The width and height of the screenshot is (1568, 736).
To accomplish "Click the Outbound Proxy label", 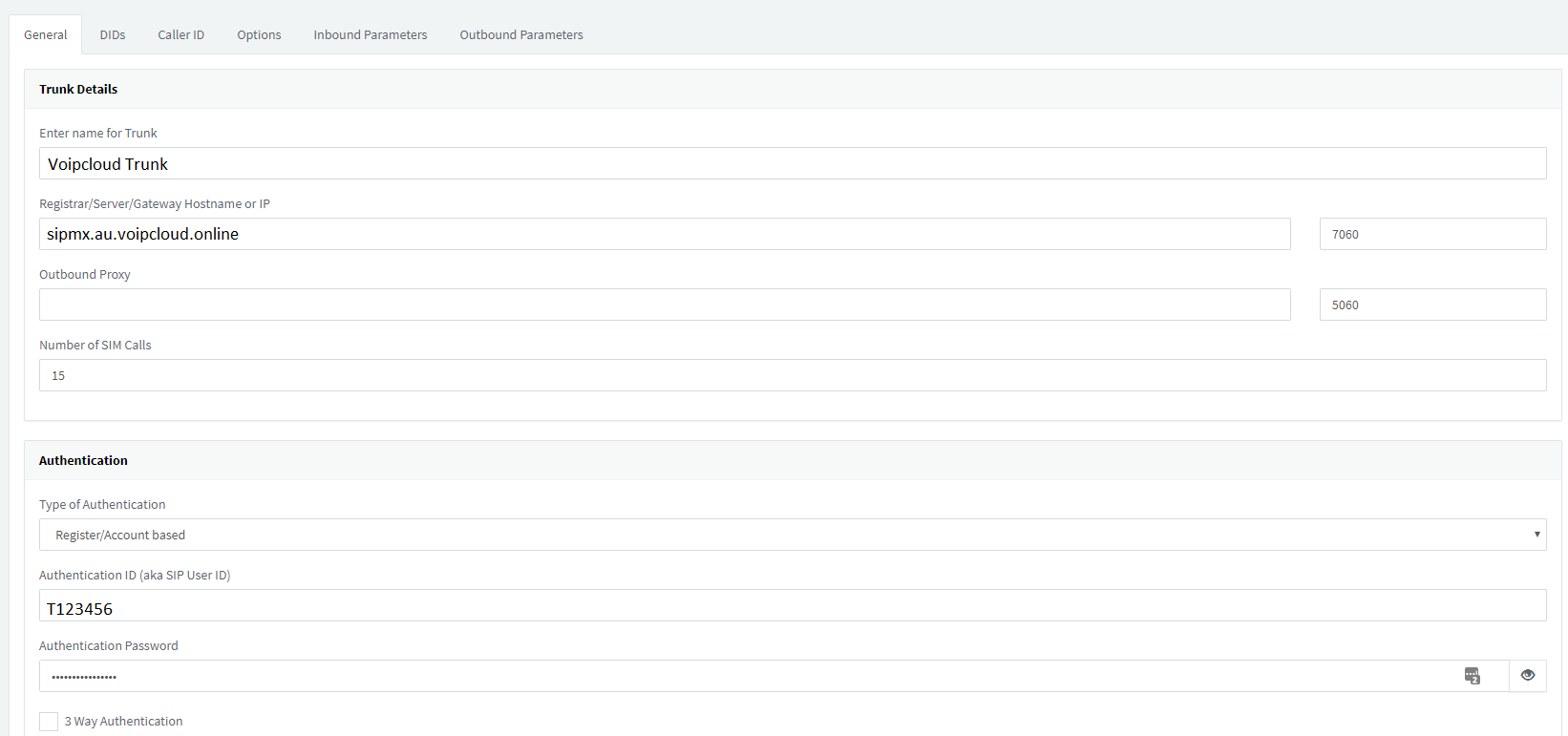I will tap(85, 274).
